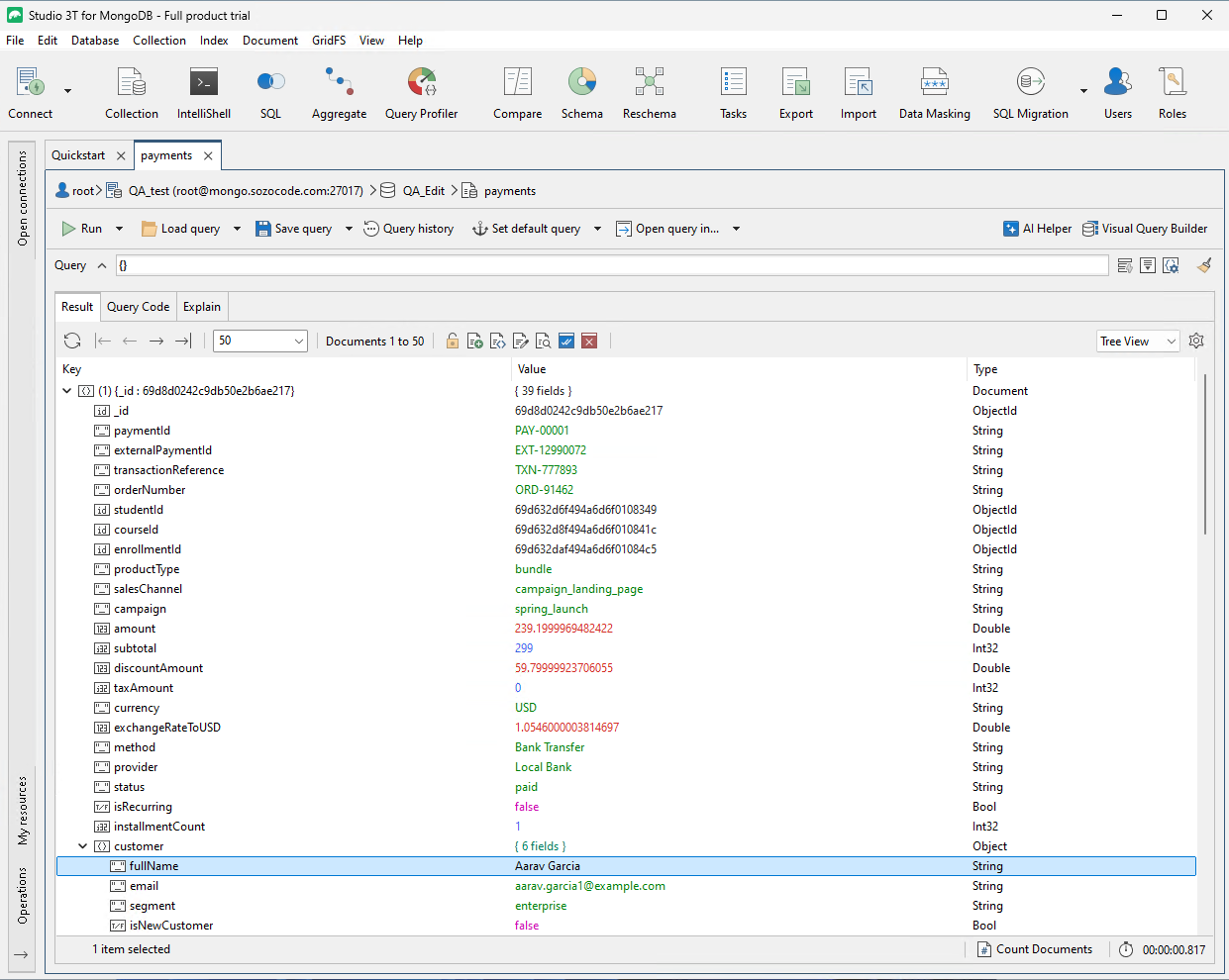Open the Users manager

(1118, 93)
